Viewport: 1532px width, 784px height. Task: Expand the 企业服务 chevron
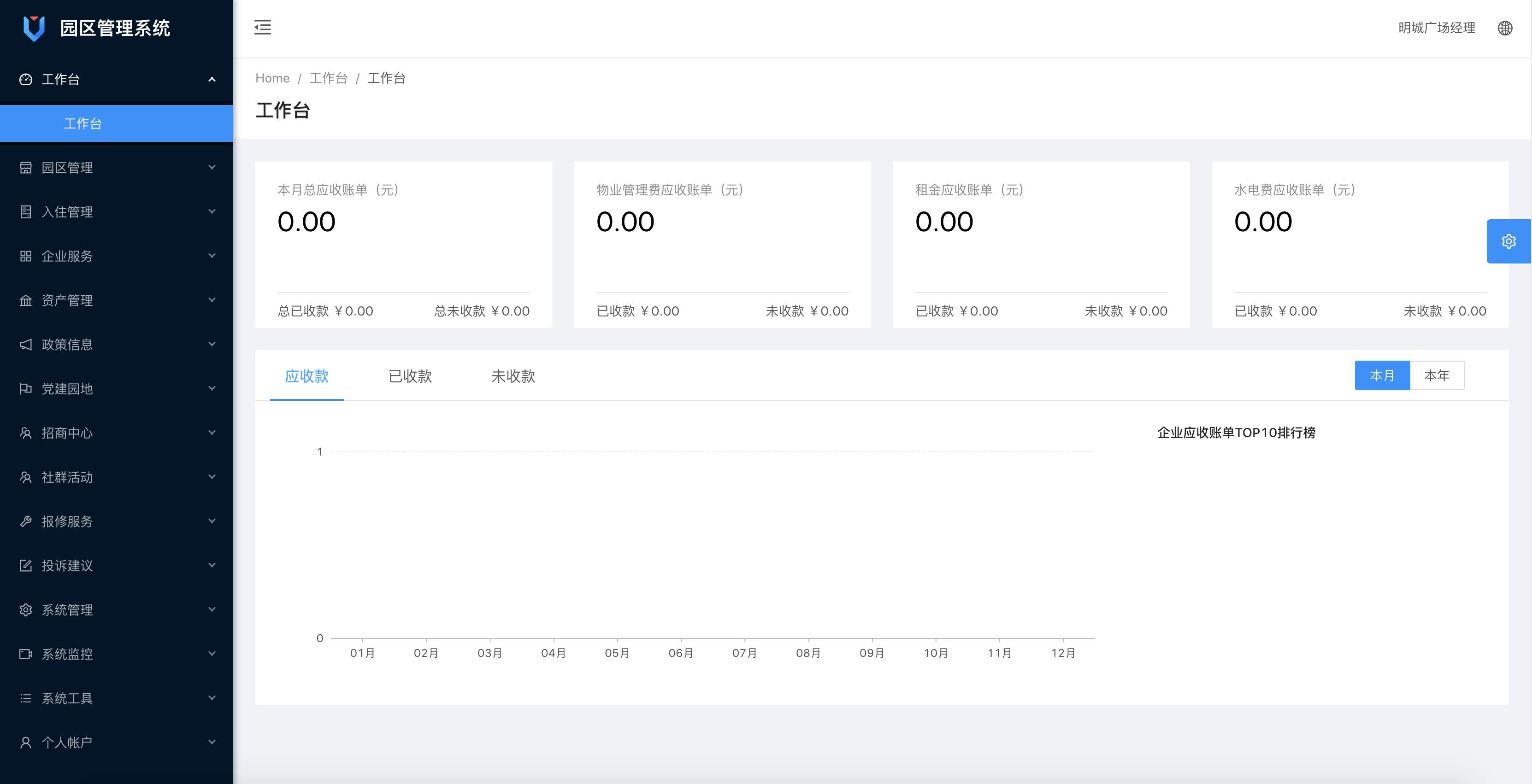coord(212,256)
